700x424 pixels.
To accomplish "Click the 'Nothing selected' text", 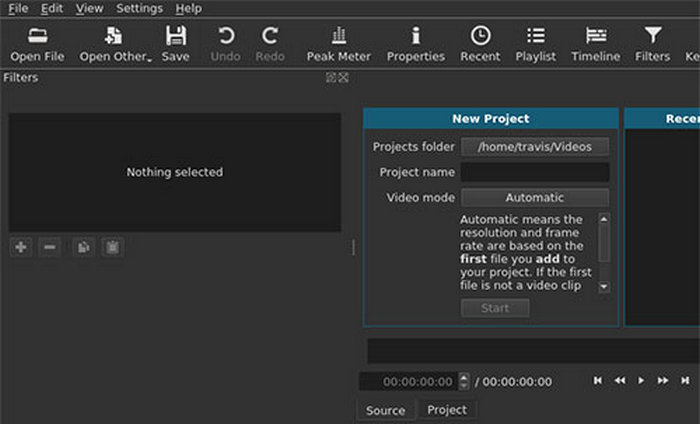I will coord(175,172).
